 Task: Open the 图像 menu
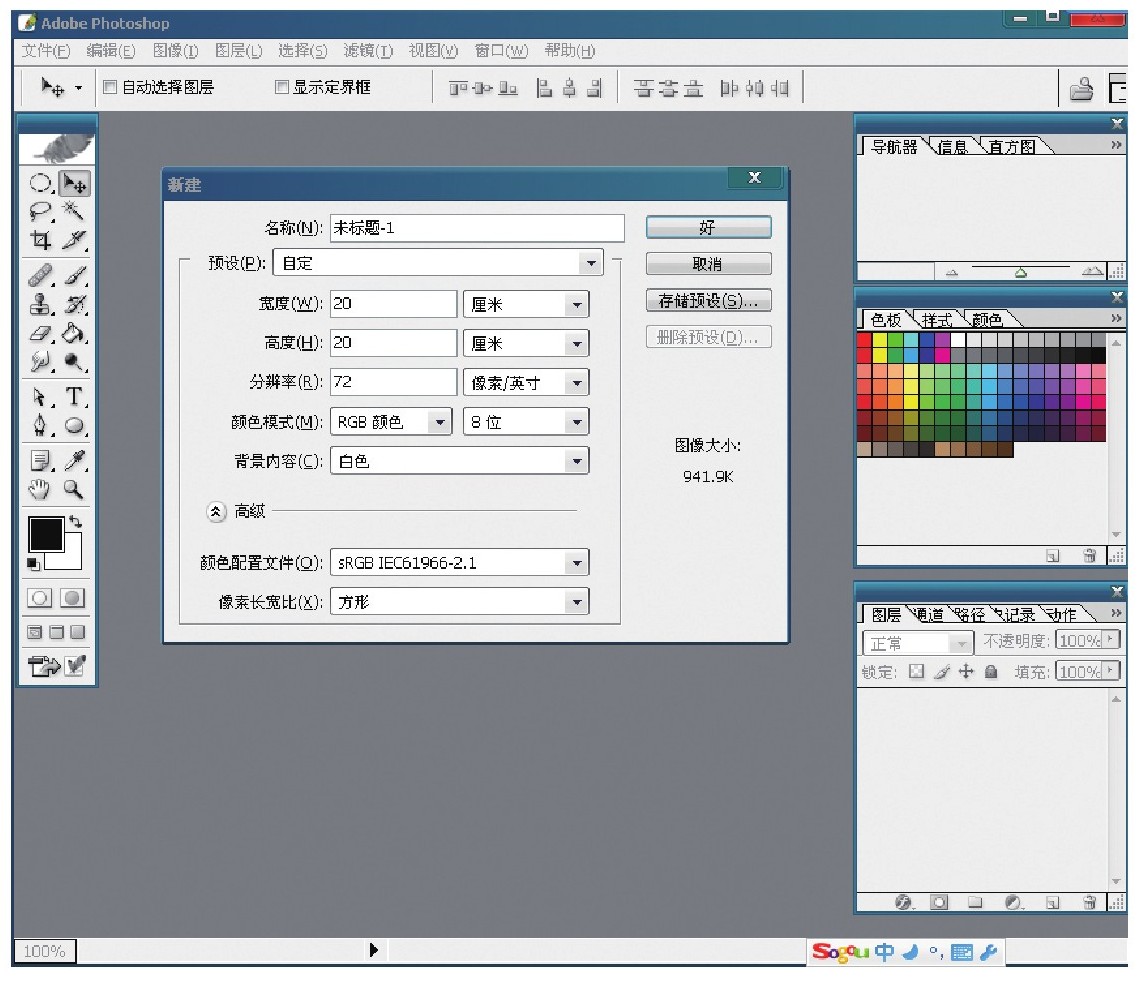coord(176,51)
